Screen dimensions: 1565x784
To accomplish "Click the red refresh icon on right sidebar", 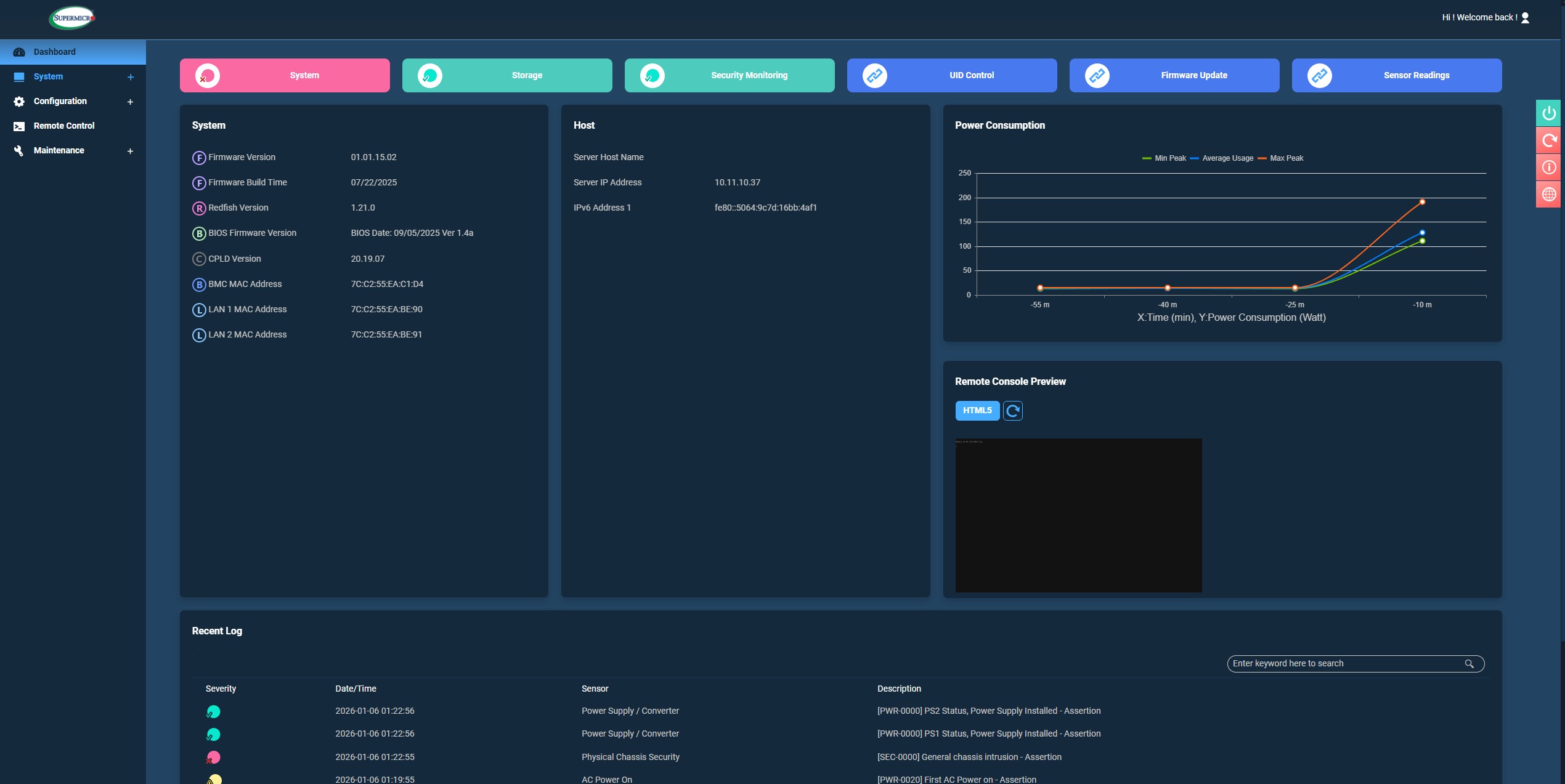I will click(x=1548, y=140).
